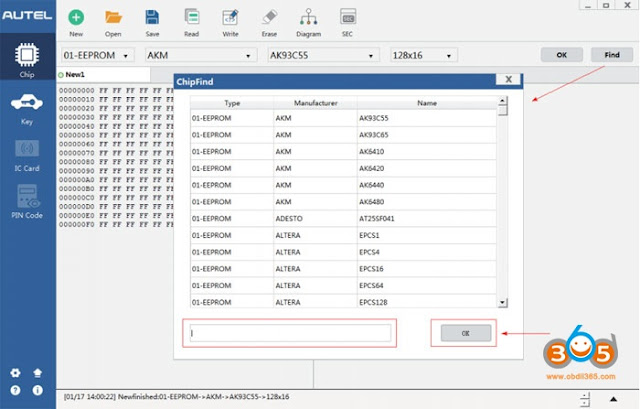Open help question mark icon

[16, 391]
